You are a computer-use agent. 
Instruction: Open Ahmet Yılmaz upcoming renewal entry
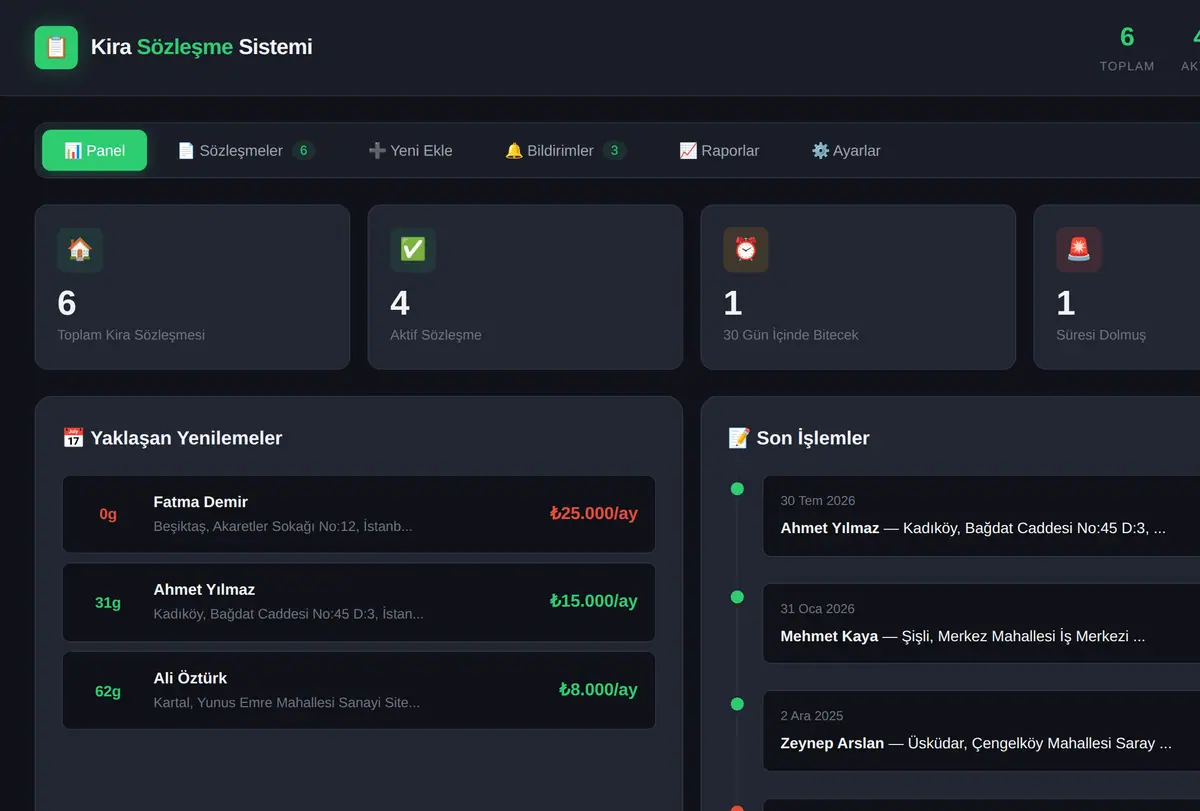(359, 602)
